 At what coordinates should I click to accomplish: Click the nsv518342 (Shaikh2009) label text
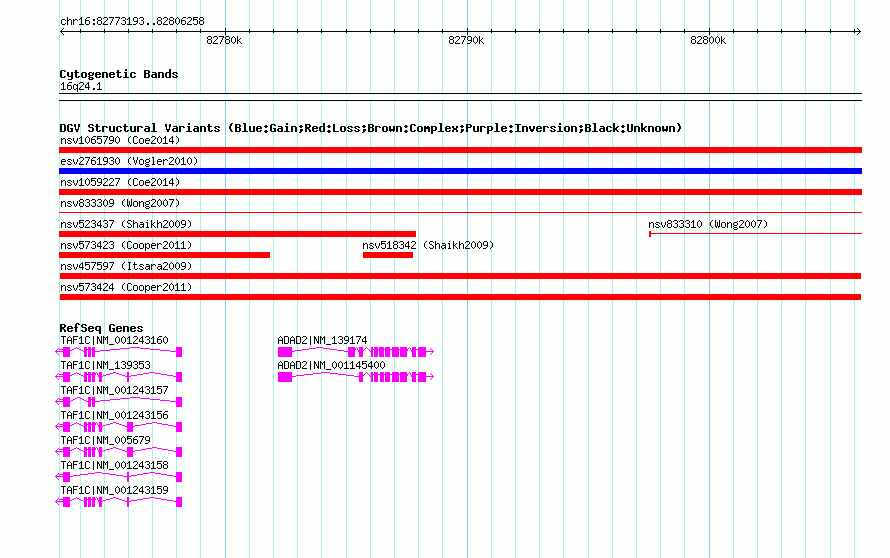(x=428, y=245)
